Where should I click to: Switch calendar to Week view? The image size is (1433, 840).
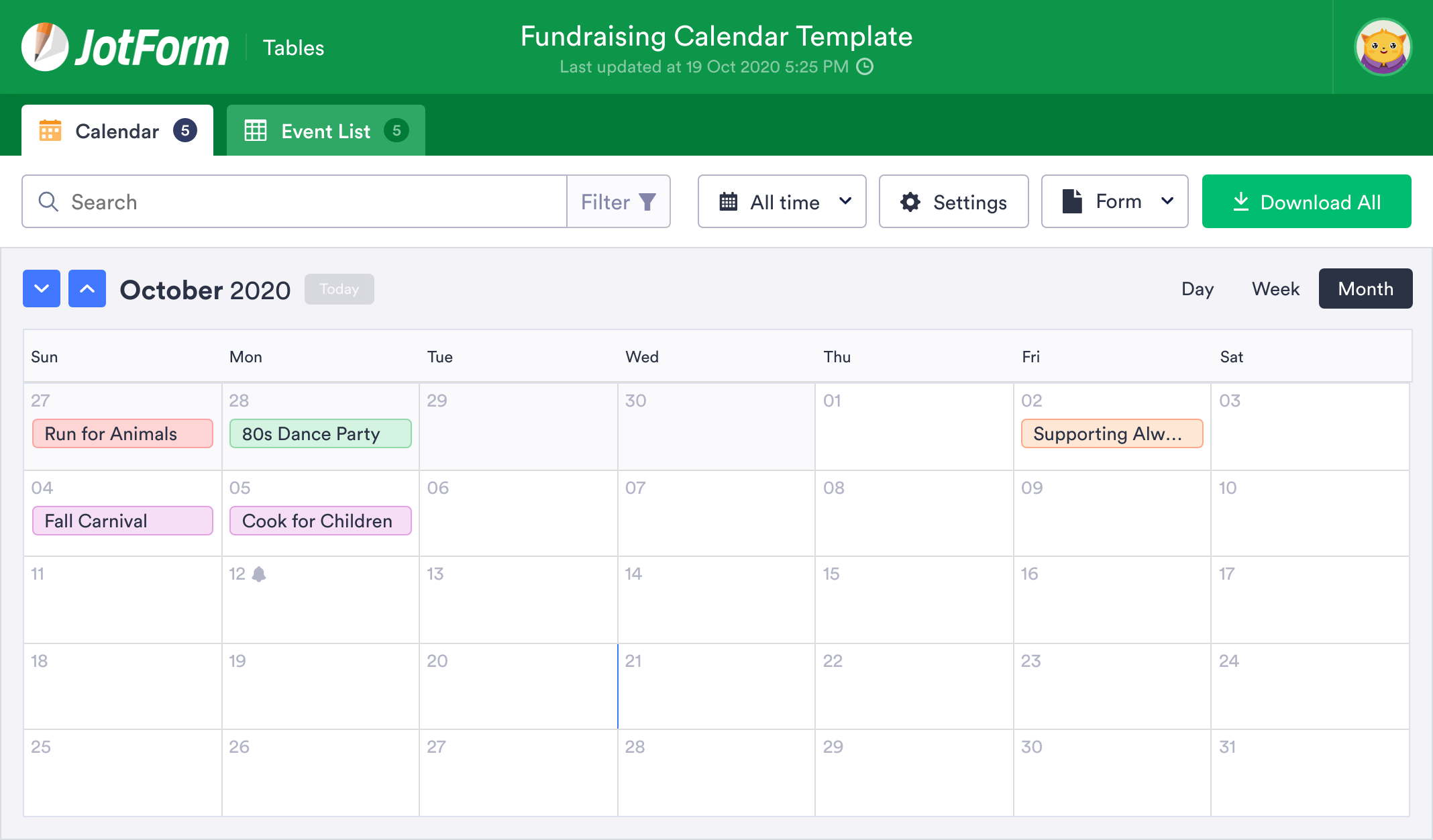[x=1275, y=288]
